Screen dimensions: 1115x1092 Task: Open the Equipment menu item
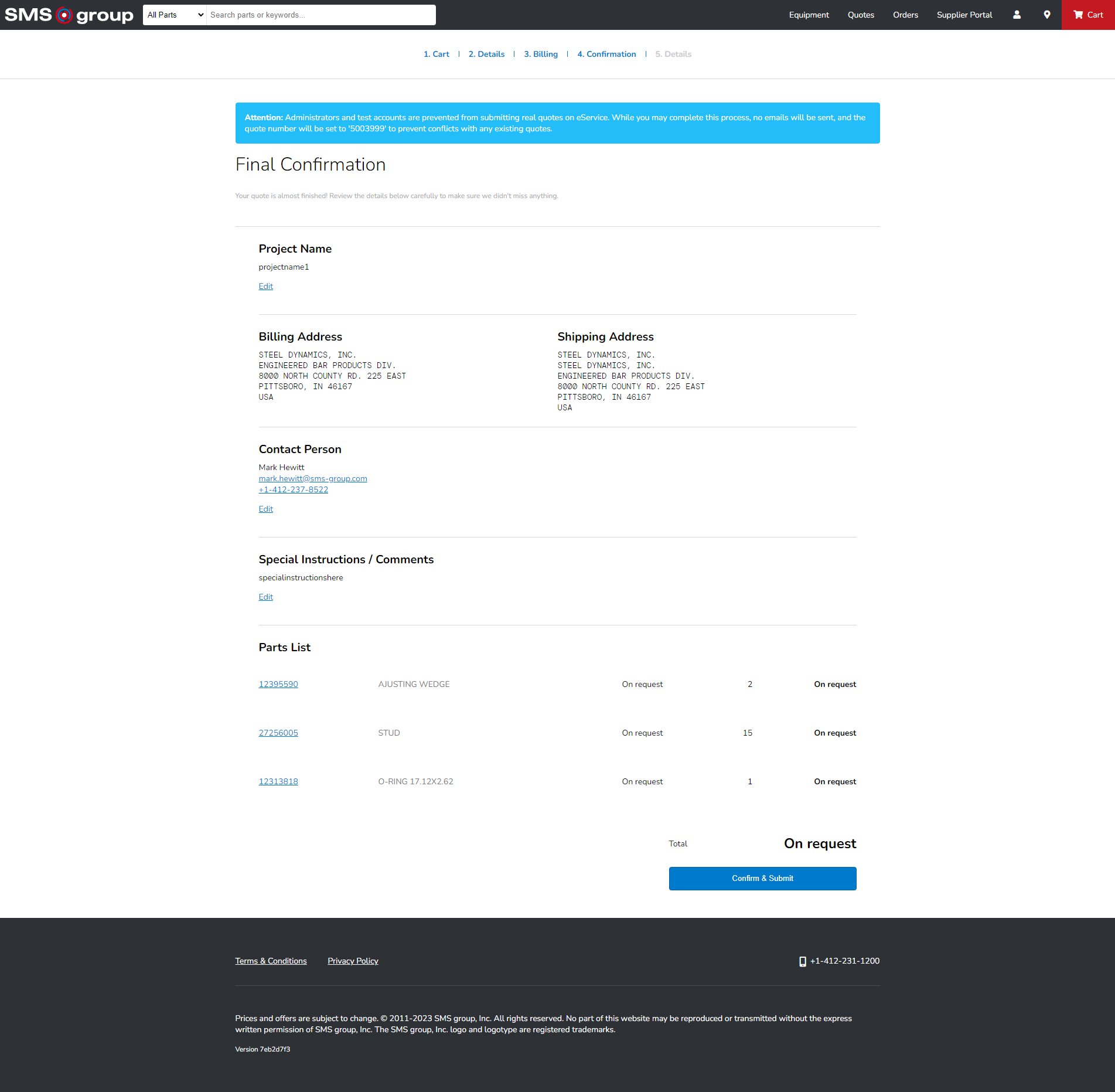tap(809, 15)
